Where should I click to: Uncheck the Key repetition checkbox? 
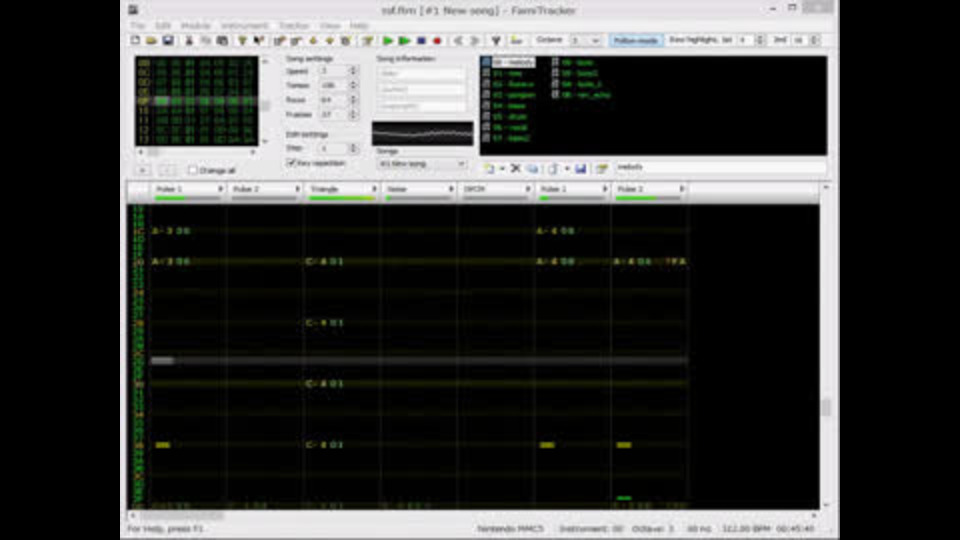click(x=291, y=163)
